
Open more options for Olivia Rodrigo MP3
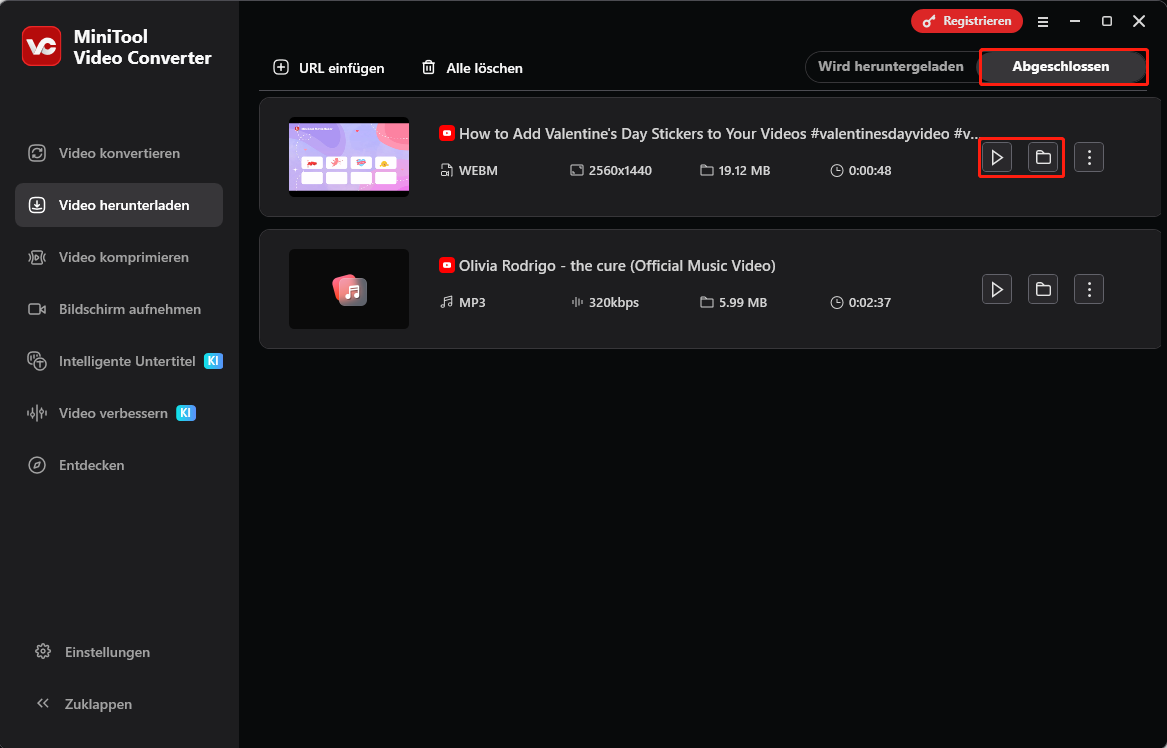pyautogui.click(x=1089, y=290)
